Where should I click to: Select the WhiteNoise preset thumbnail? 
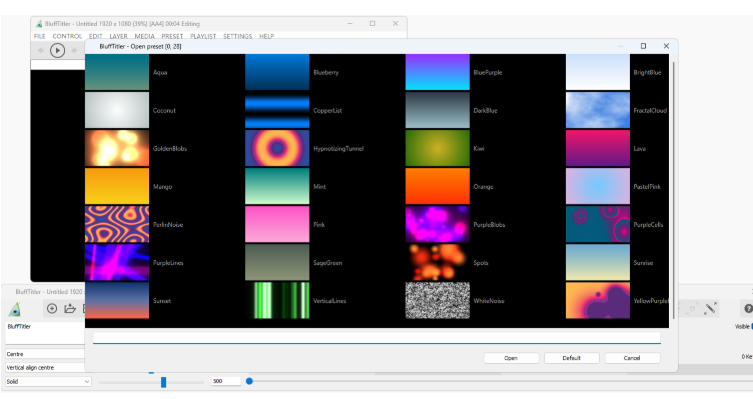437,300
